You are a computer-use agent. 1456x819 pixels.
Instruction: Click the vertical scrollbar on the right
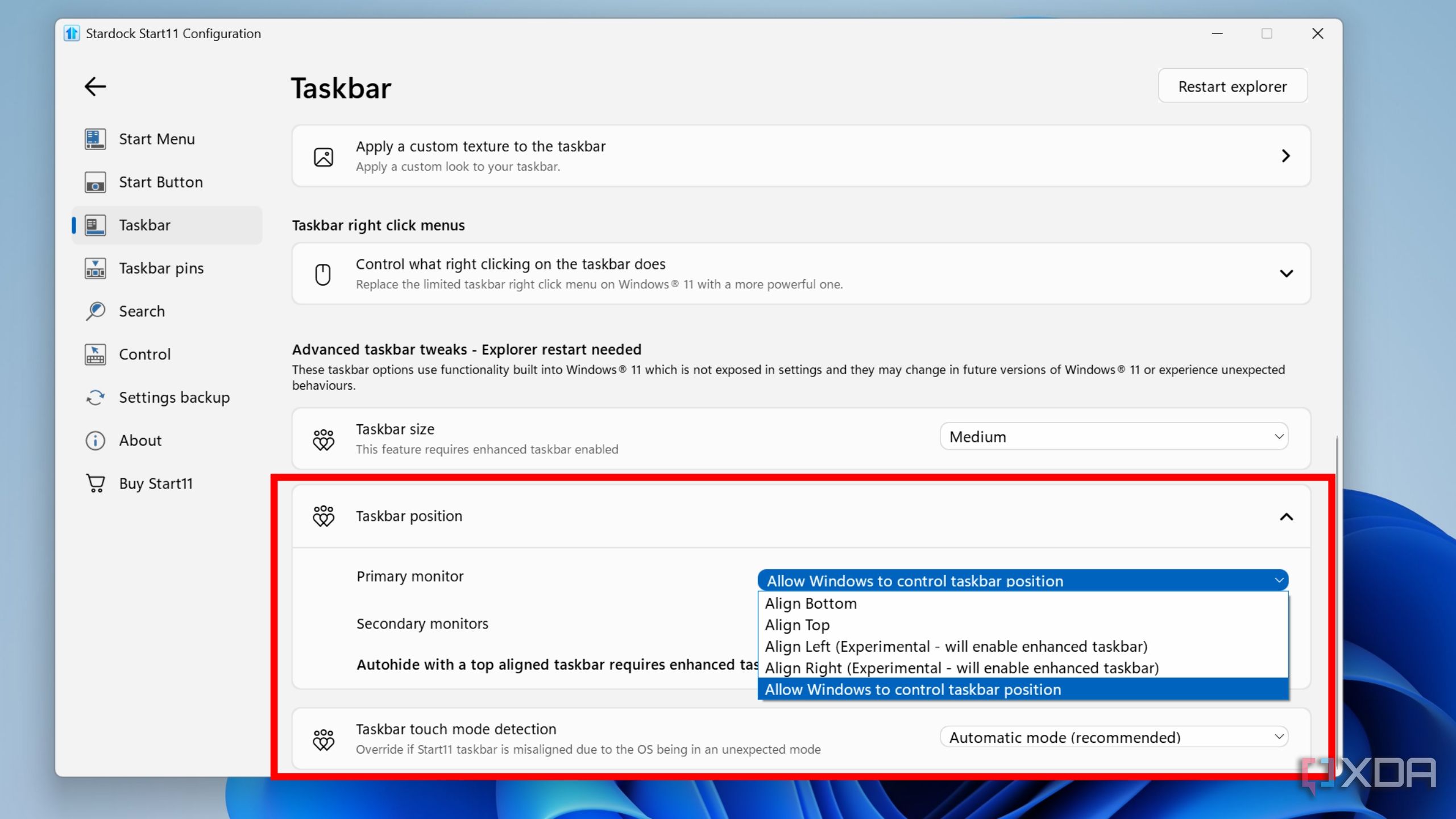pos(1336,603)
